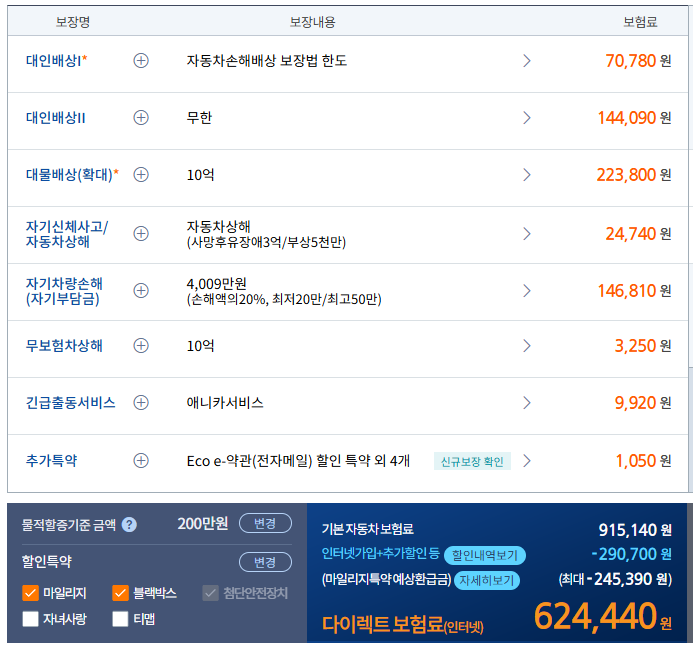Click the 대인배상II coverage name link
This screenshot has height=648, width=693.
pyautogui.click(x=56, y=118)
